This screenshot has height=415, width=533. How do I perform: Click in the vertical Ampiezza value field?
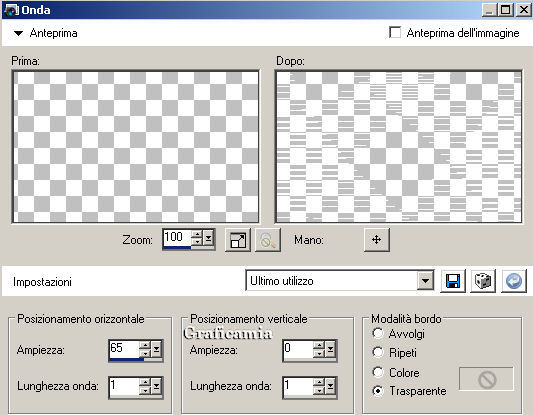click(298, 349)
